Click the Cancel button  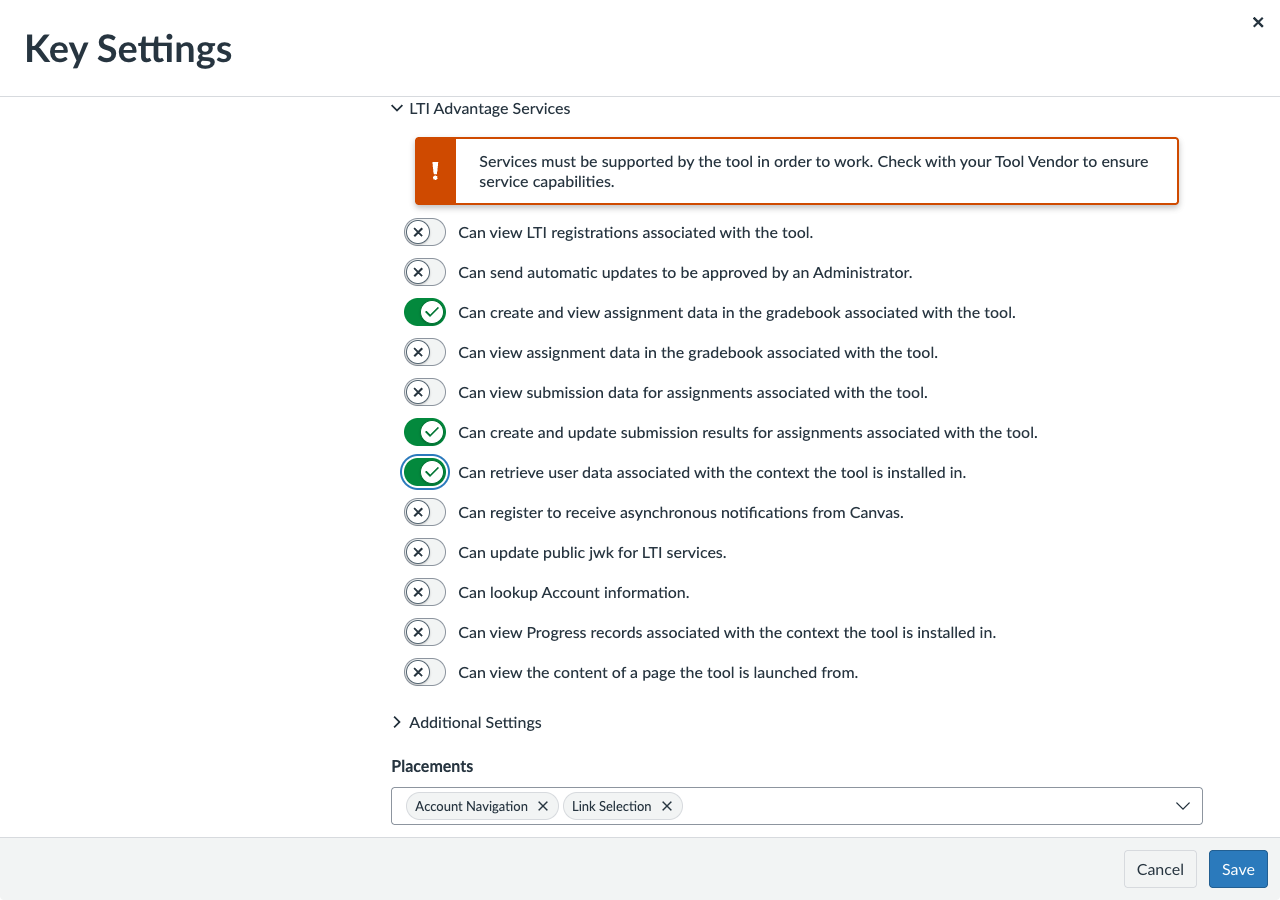coord(1160,869)
